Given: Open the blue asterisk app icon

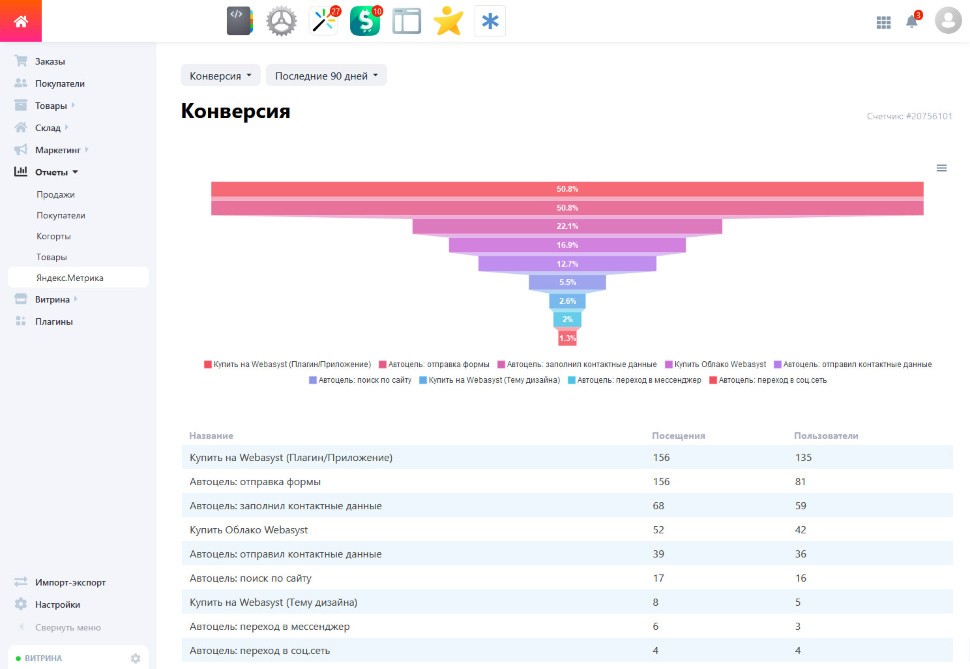Looking at the screenshot, I should pyautogui.click(x=490, y=21).
